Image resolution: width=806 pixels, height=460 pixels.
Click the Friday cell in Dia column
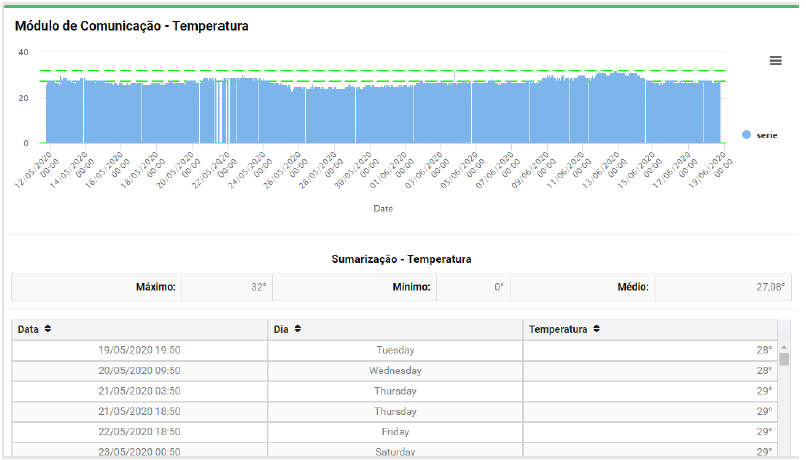point(395,432)
